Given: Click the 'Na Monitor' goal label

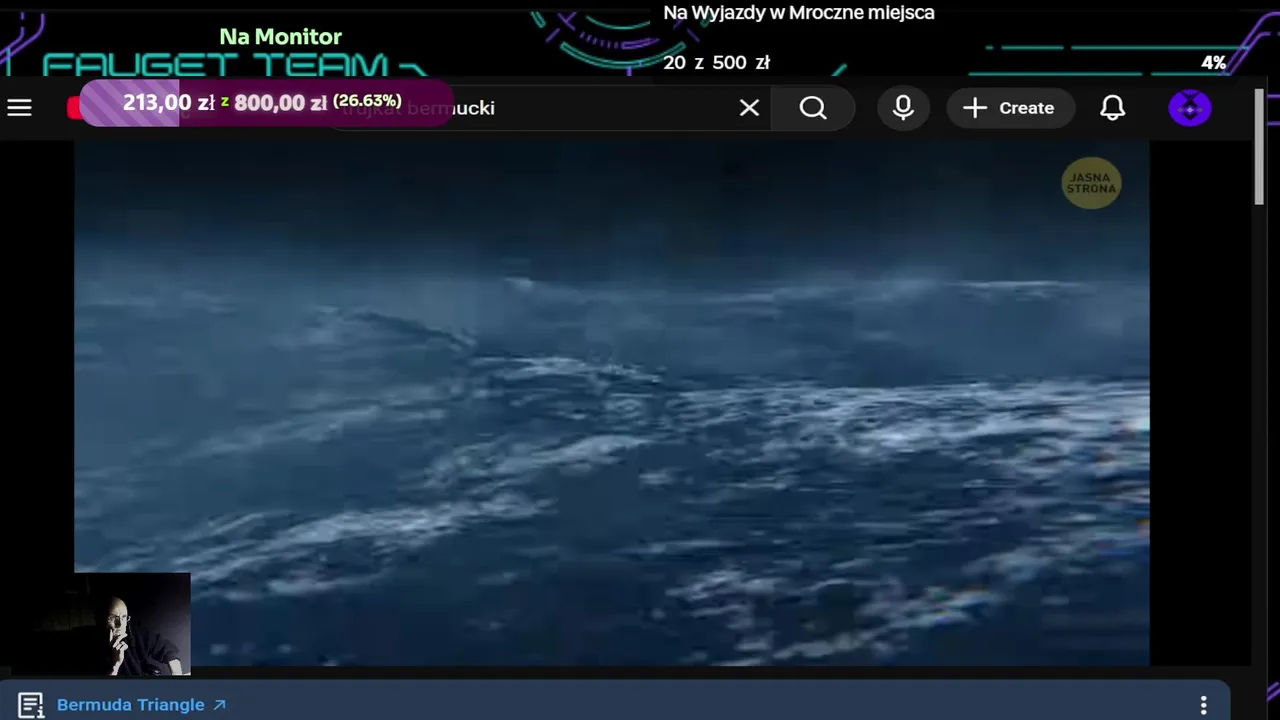Looking at the screenshot, I should 281,37.
